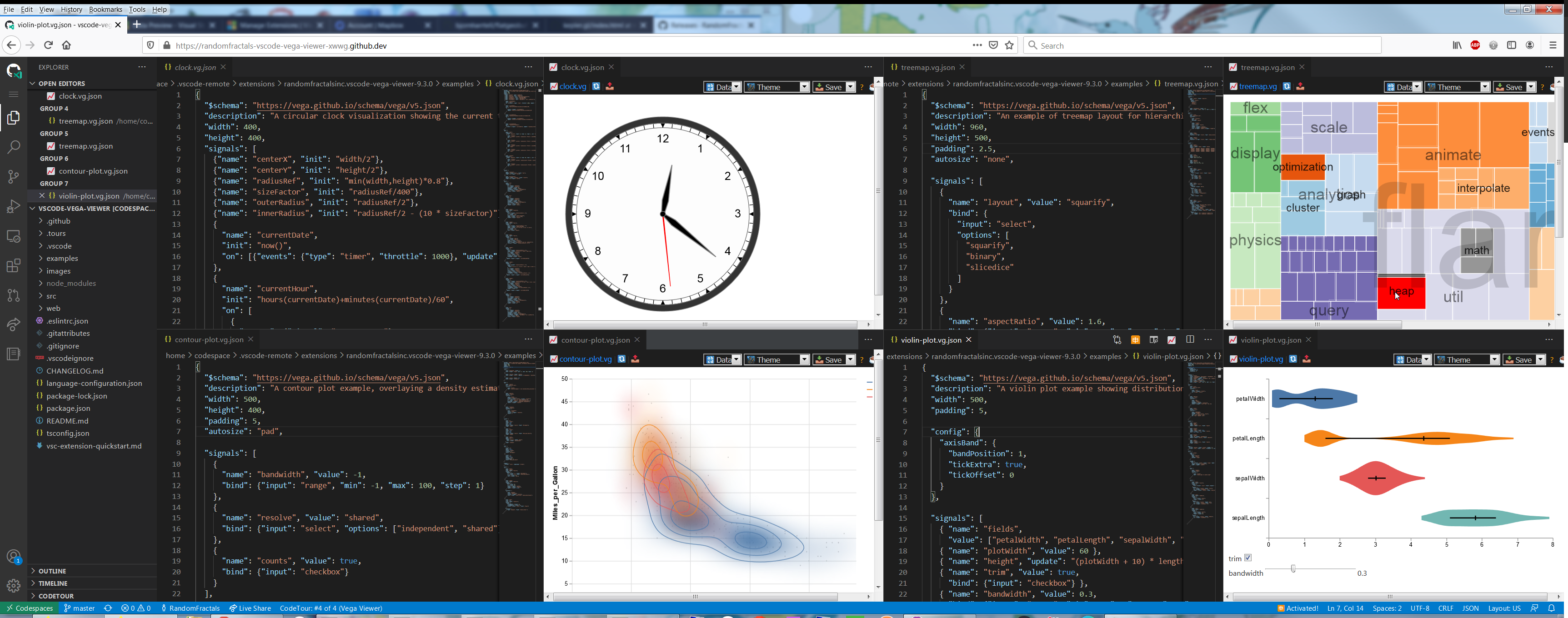The width and height of the screenshot is (1568, 618).
Task: Open the Extensions view icon
Action: point(13,266)
